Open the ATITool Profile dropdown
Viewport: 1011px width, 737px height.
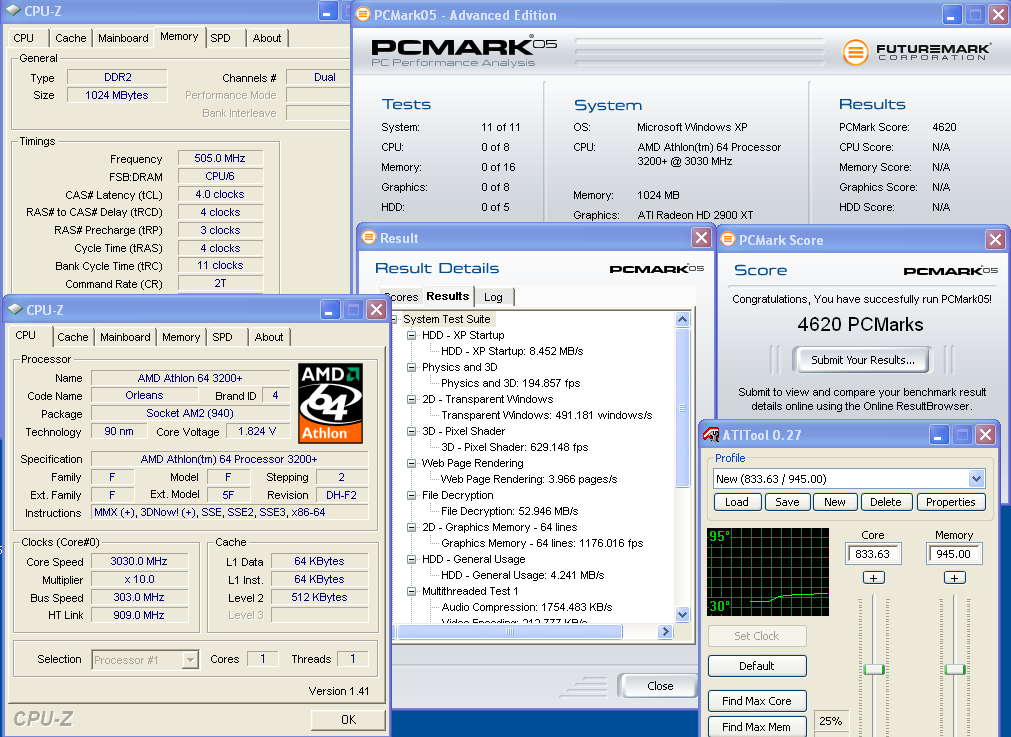tap(976, 479)
